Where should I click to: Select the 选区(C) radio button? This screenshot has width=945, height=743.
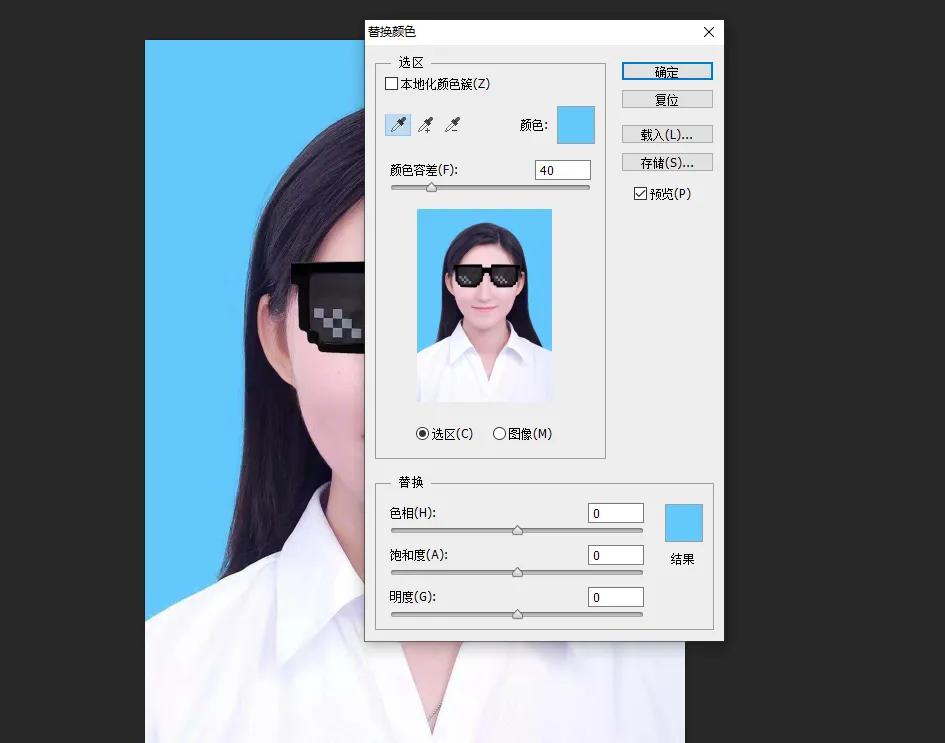(422, 433)
